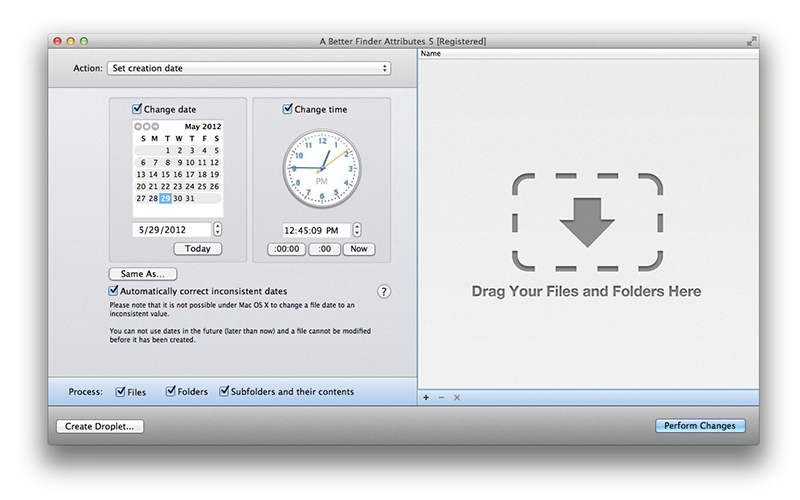
Task: Click the time field stepper arrows
Action: [x=357, y=230]
